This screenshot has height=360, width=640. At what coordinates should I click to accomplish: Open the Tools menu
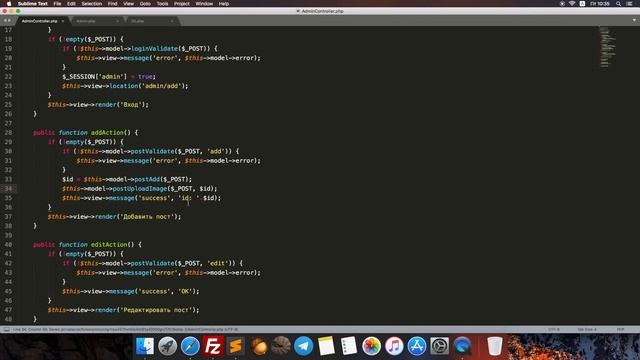point(162,4)
